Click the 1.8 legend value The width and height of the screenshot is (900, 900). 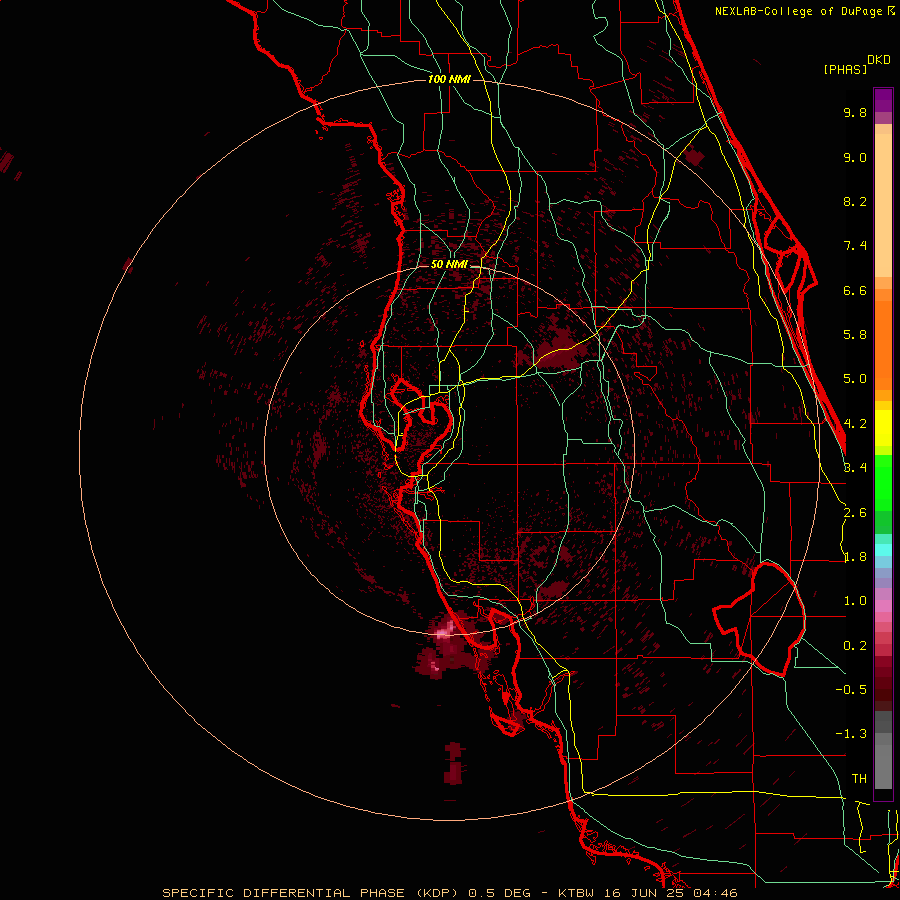(855, 557)
